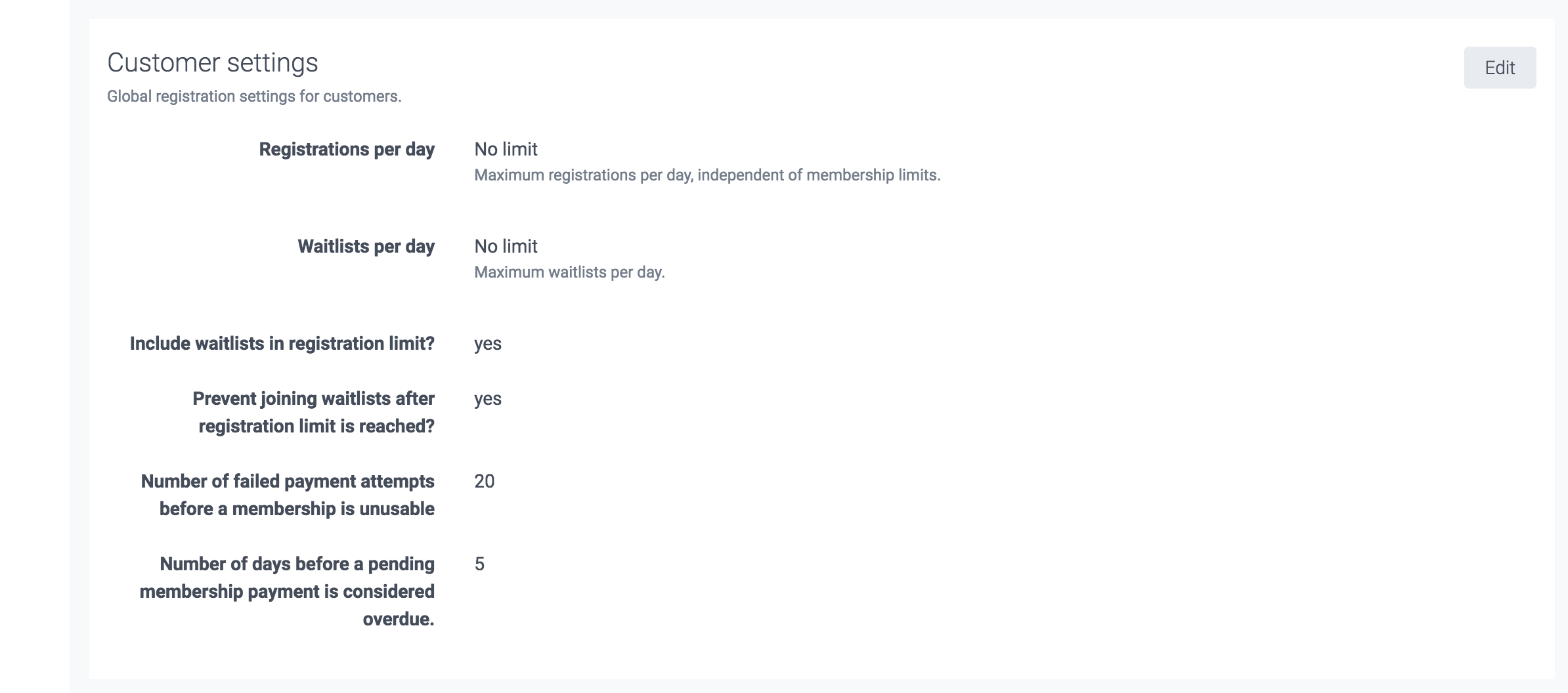Click Number of failed payment attempts label
Image resolution: width=1568 pixels, height=693 pixels.
tap(287, 482)
